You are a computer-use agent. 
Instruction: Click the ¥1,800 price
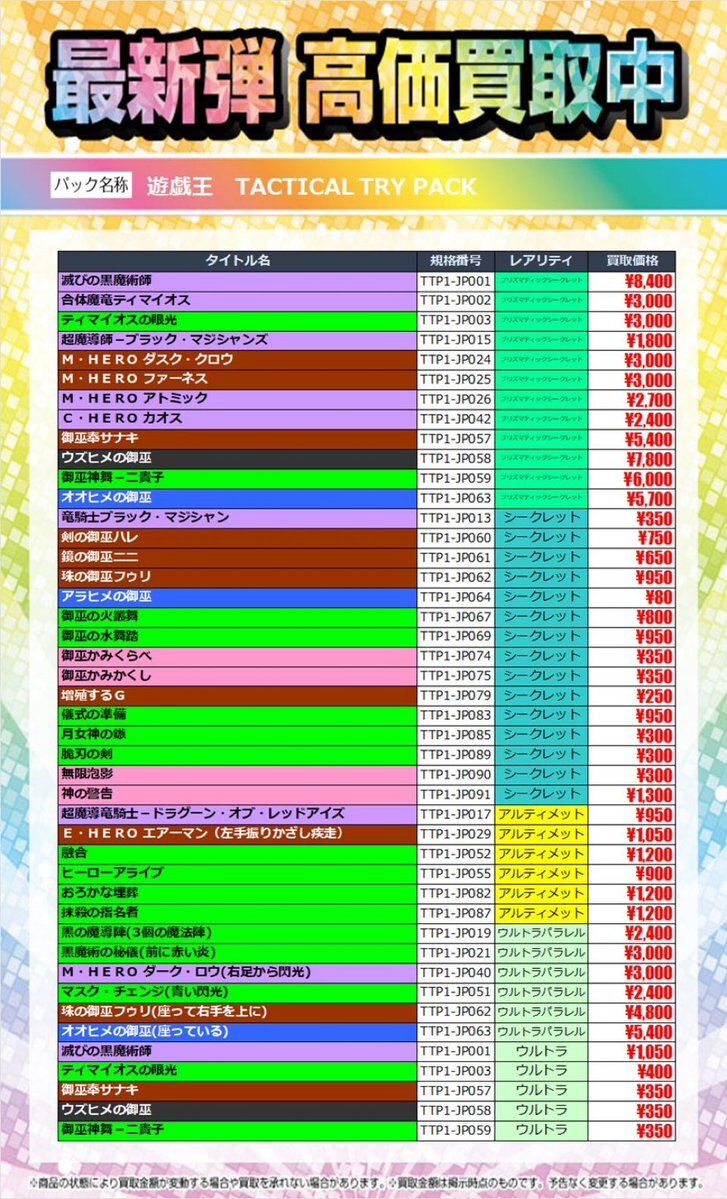[x=648, y=340]
